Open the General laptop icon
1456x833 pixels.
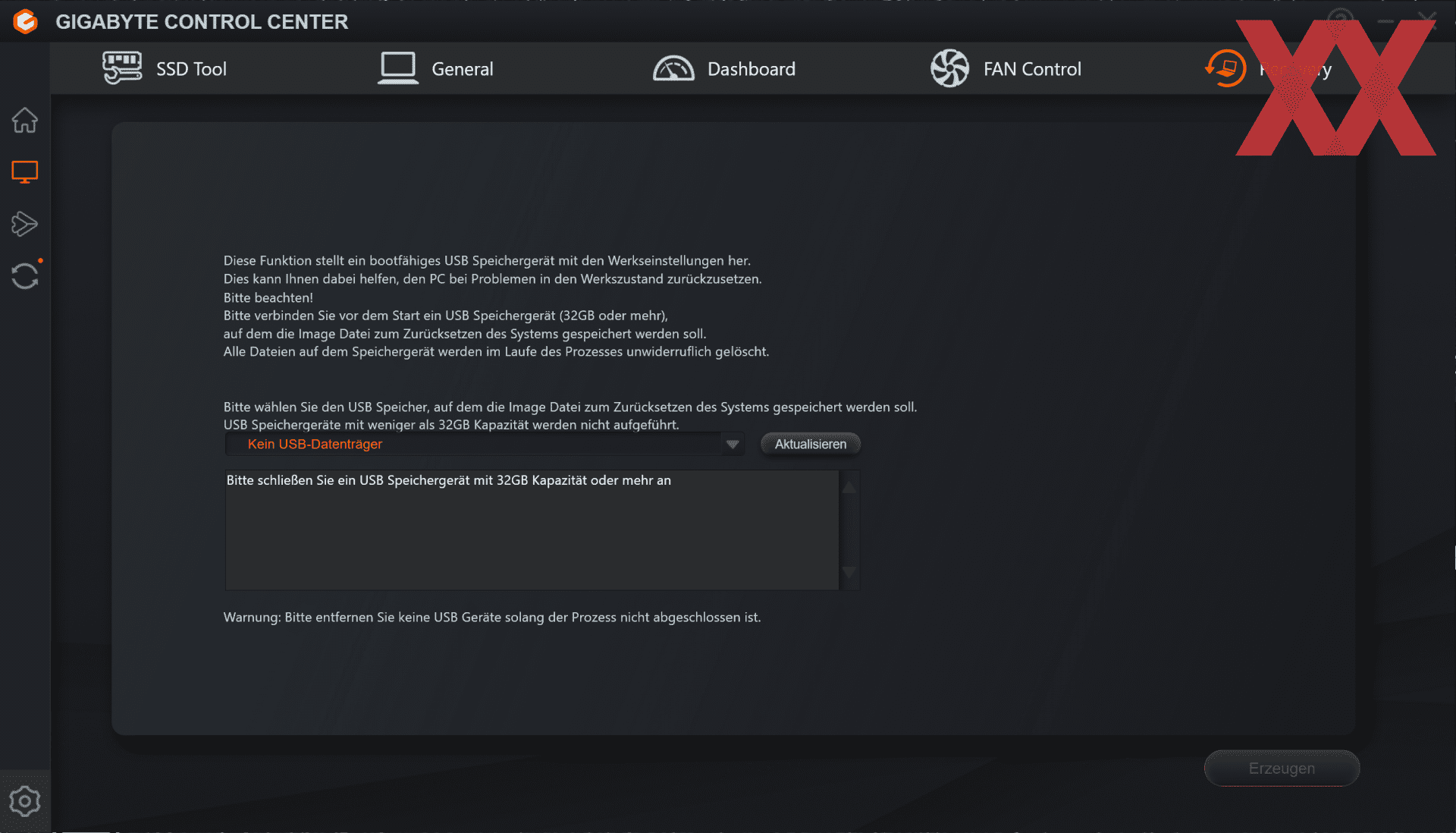pyautogui.click(x=398, y=68)
